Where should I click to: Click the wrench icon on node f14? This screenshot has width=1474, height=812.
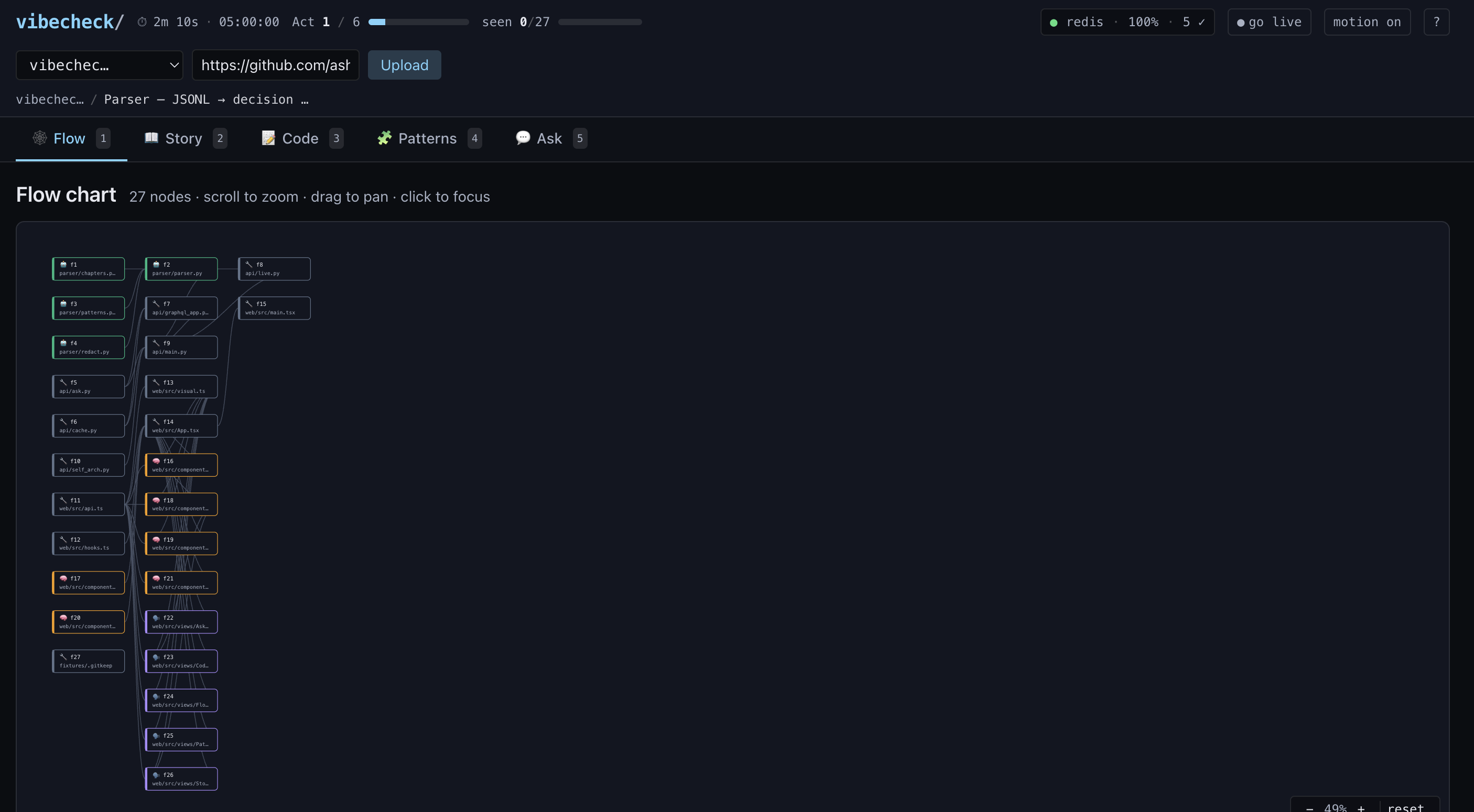(x=156, y=421)
